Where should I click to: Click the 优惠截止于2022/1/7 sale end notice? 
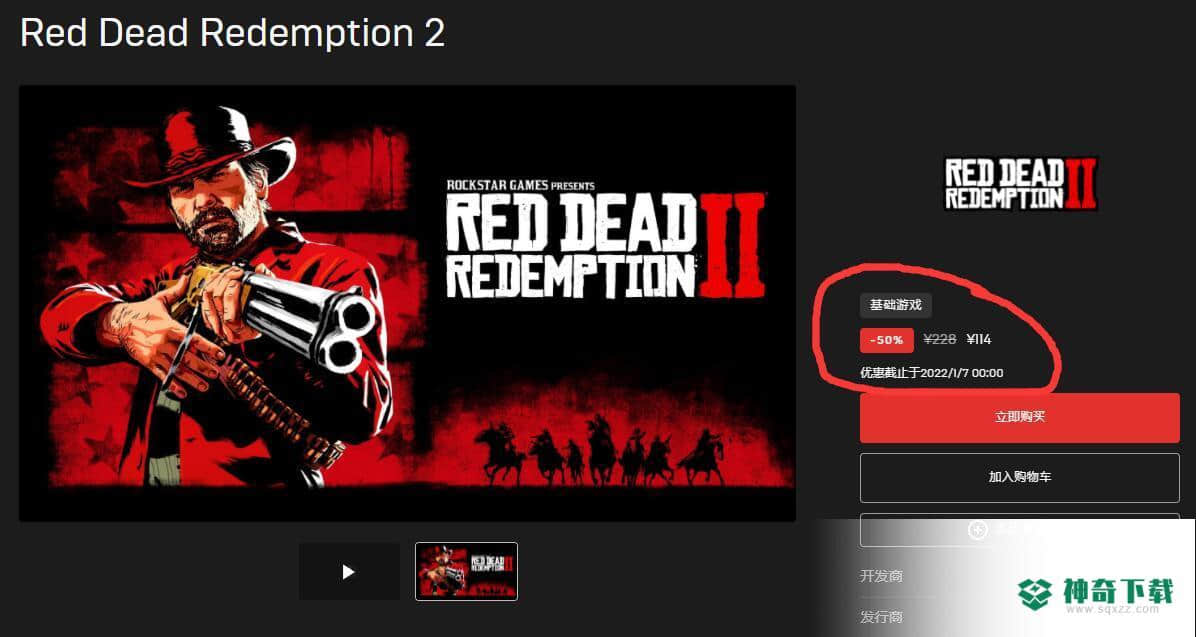[x=931, y=373]
